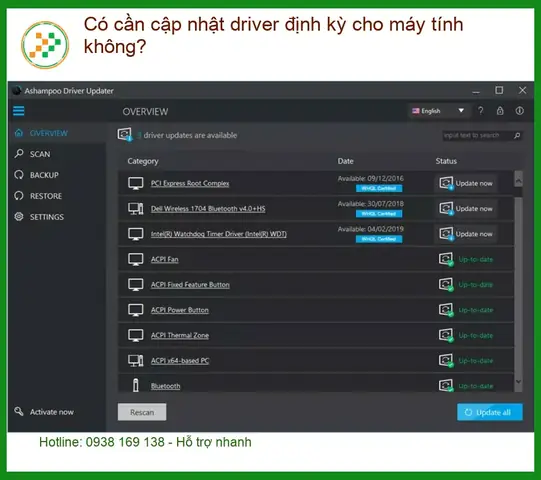Click the scrollbar down arrow
The image size is (541, 480).
(x=518, y=382)
